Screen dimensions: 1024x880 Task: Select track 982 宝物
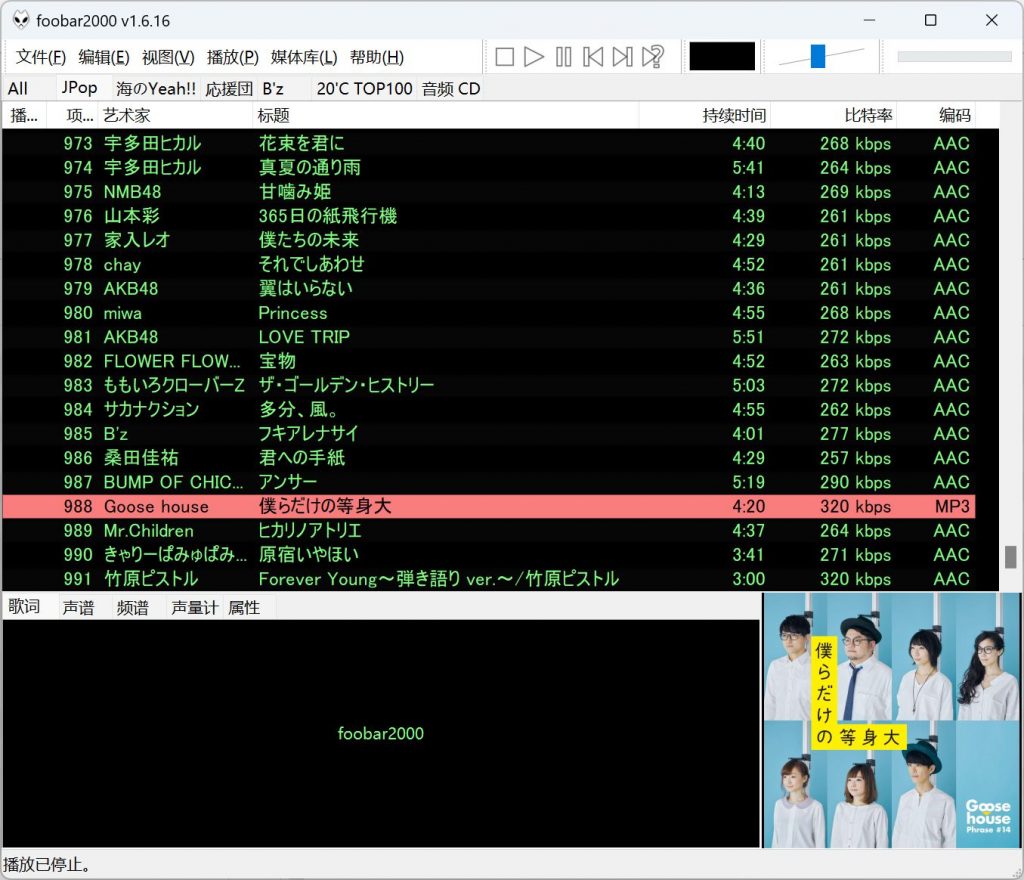coord(488,360)
